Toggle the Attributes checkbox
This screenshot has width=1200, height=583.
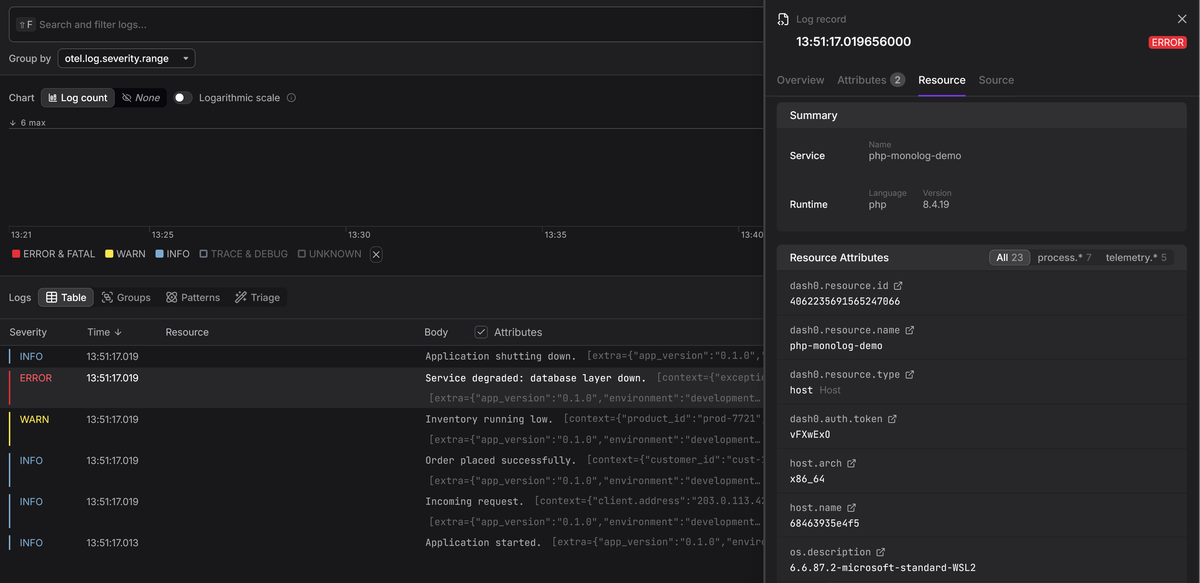pyautogui.click(x=481, y=332)
